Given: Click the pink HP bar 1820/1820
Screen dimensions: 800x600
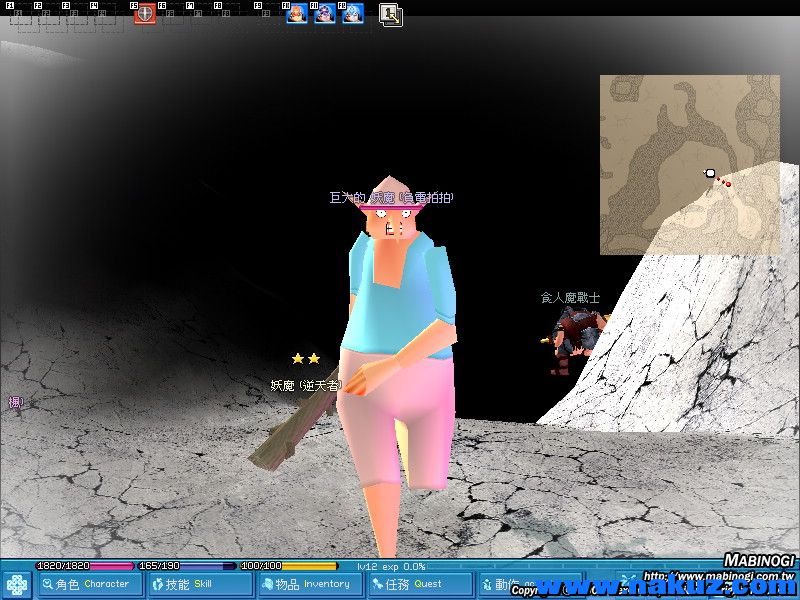Looking at the screenshot, I should tap(85, 566).
